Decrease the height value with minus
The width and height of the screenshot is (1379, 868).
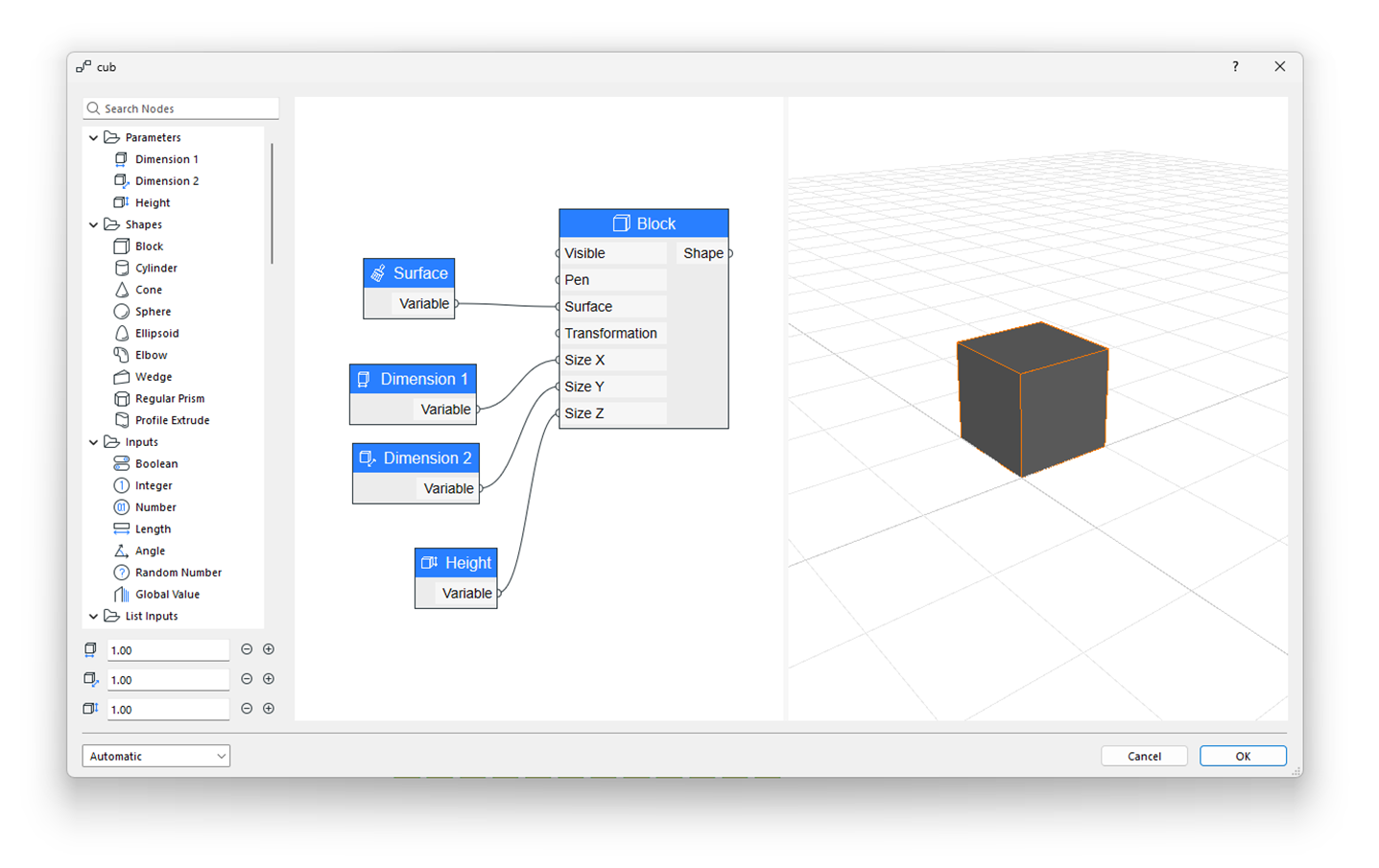tap(247, 709)
